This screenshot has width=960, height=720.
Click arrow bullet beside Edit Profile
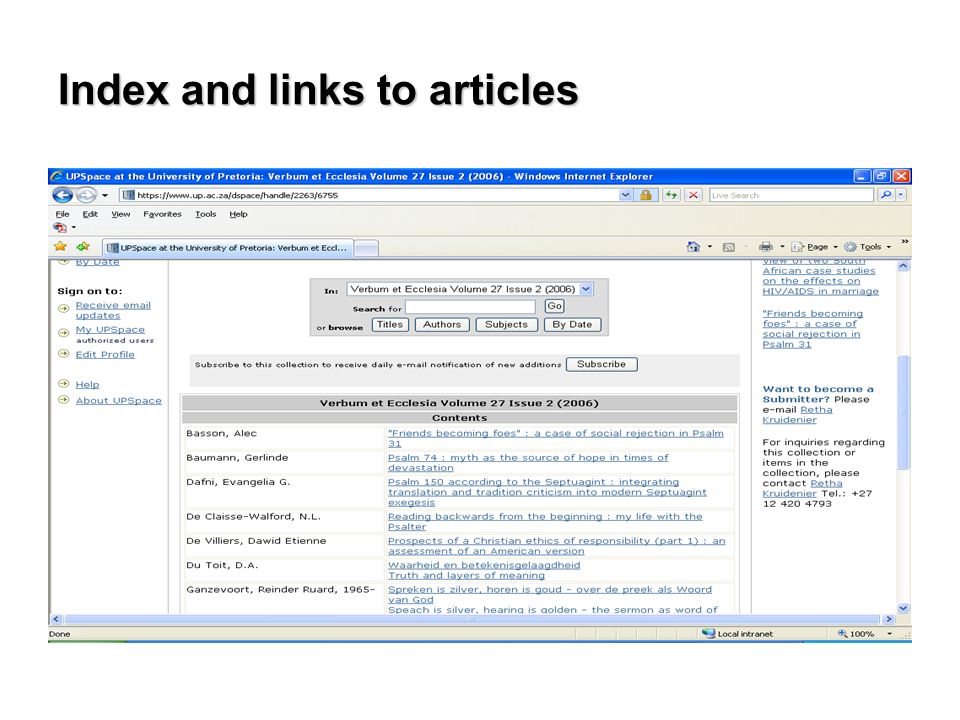coord(63,354)
